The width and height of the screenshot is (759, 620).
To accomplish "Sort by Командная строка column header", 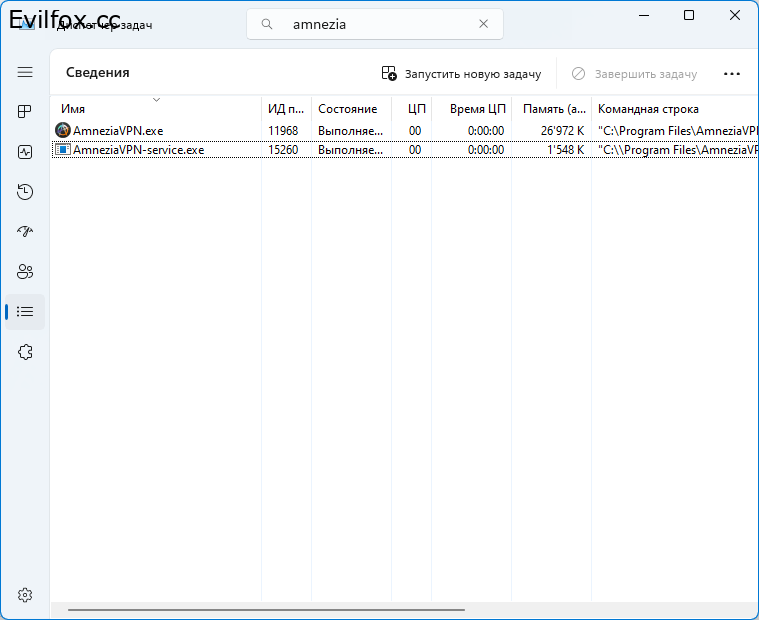I will point(648,109).
